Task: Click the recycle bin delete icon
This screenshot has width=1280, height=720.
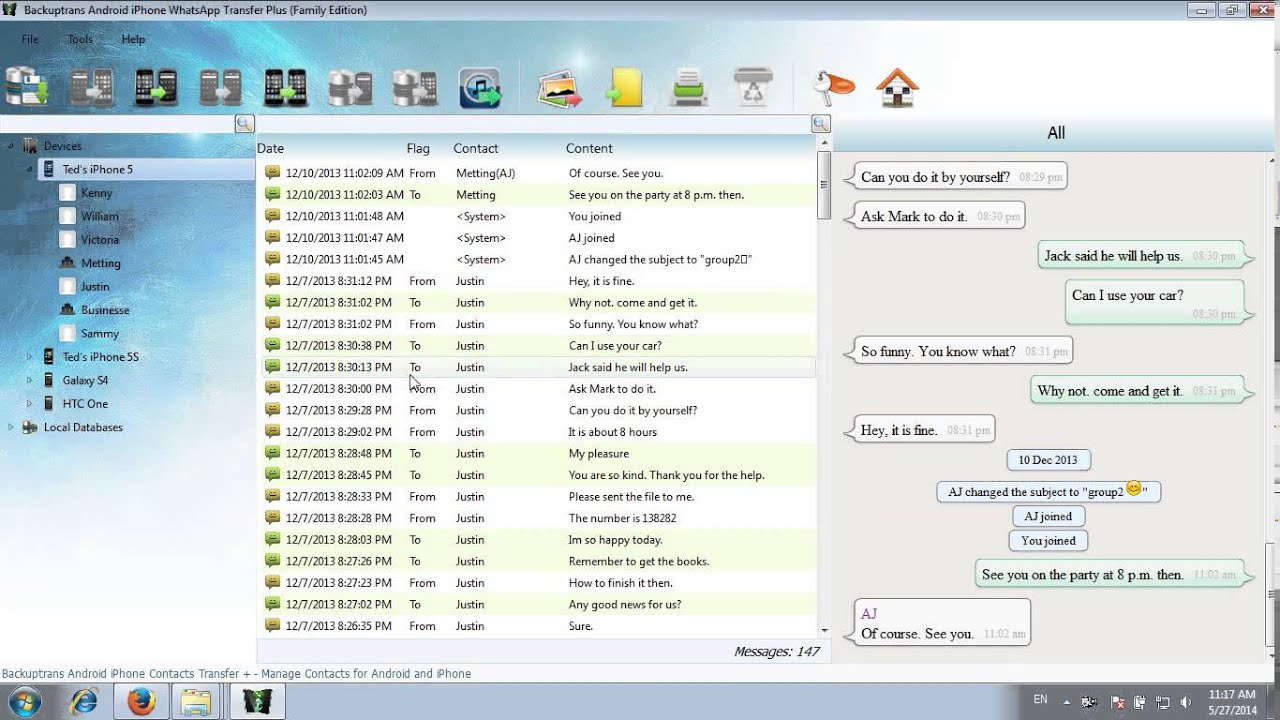Action: pos(752,87)
